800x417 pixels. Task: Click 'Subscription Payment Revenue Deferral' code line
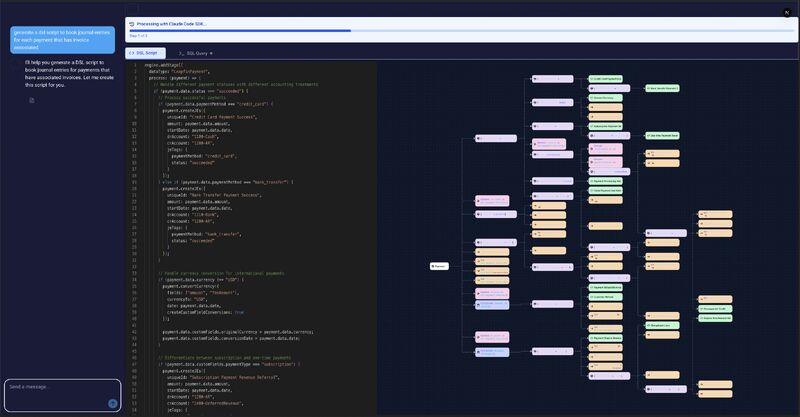pos(223,377)
